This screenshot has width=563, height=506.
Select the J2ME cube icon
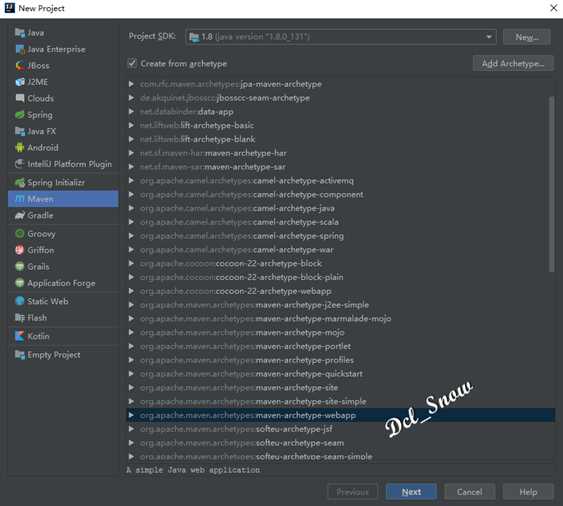coord(20,82)
